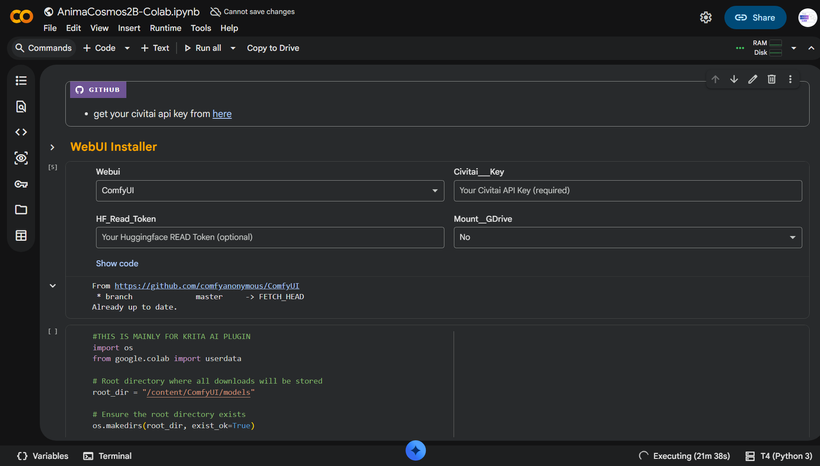820x466 pixels.
Task: Open the files folder icon
Action: pos(21,210)
